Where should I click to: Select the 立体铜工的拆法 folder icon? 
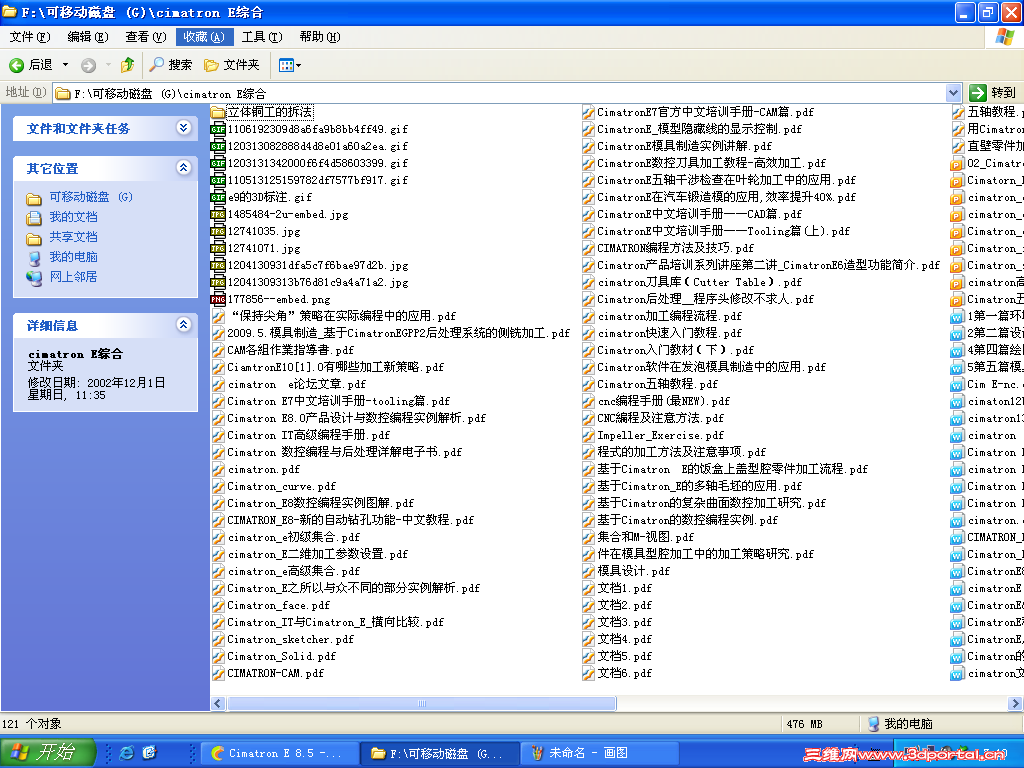217,112
